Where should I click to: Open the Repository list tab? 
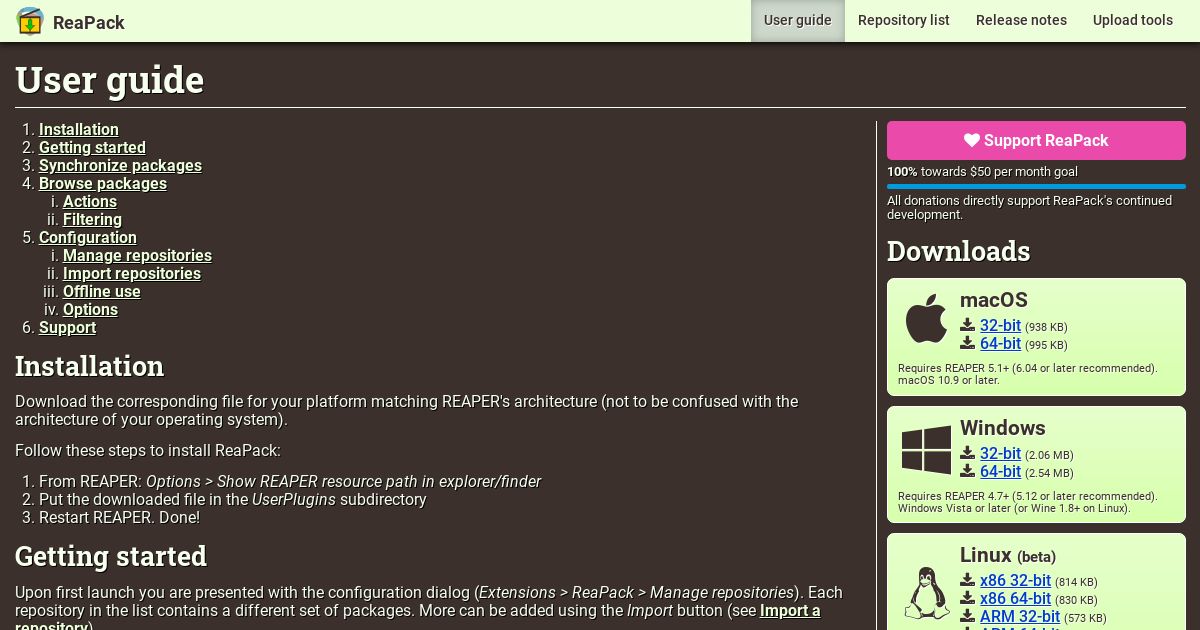tap(904, 20)
